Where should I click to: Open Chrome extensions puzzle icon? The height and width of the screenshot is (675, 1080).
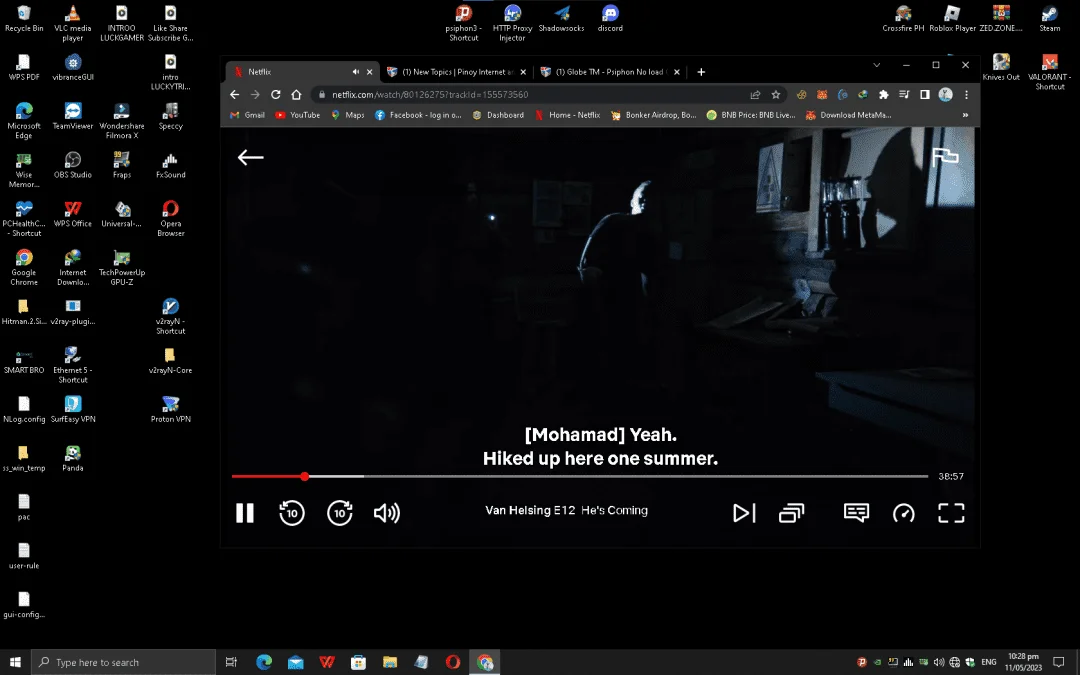click(883, 94)
